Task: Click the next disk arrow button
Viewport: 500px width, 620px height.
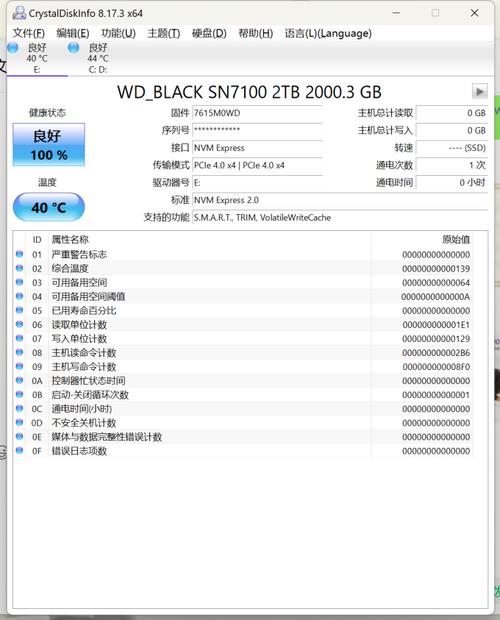Action: coord(479,92)
